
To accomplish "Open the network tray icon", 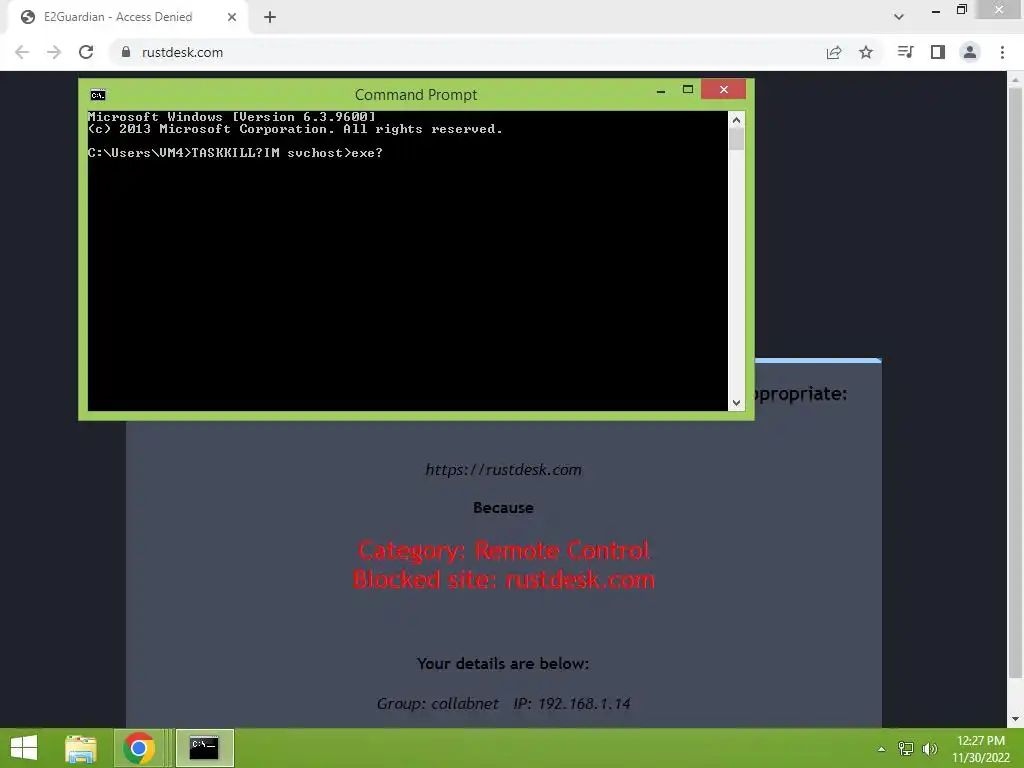I will tap(905, 749).
